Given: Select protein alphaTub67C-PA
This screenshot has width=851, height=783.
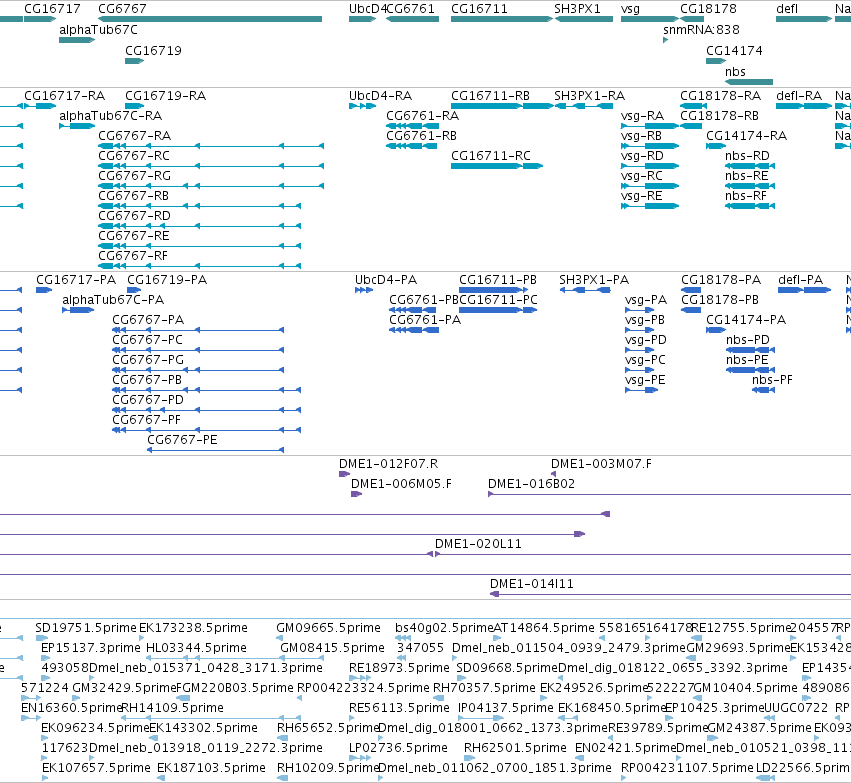Looking at the screenshot, I should click(x=113, y=300).
